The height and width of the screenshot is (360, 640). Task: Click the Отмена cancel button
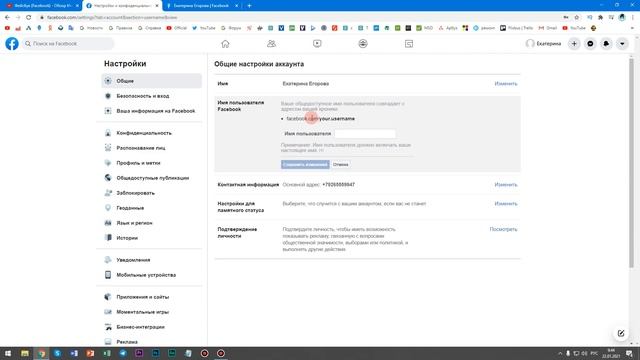tap(340, 164)
